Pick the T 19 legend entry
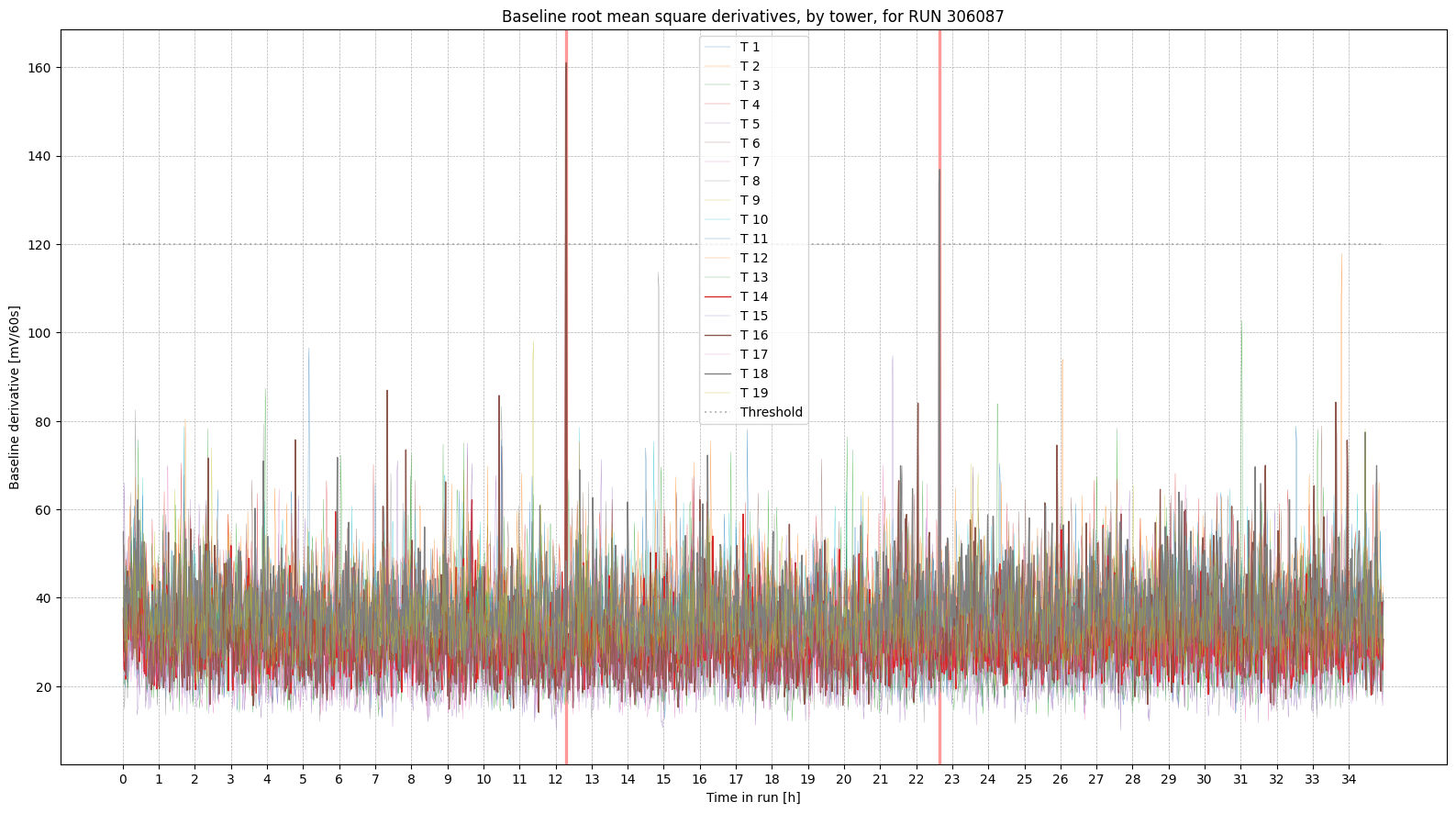Screen dimensions: 1456x813 pyautogui.click(x=753, y=393)
